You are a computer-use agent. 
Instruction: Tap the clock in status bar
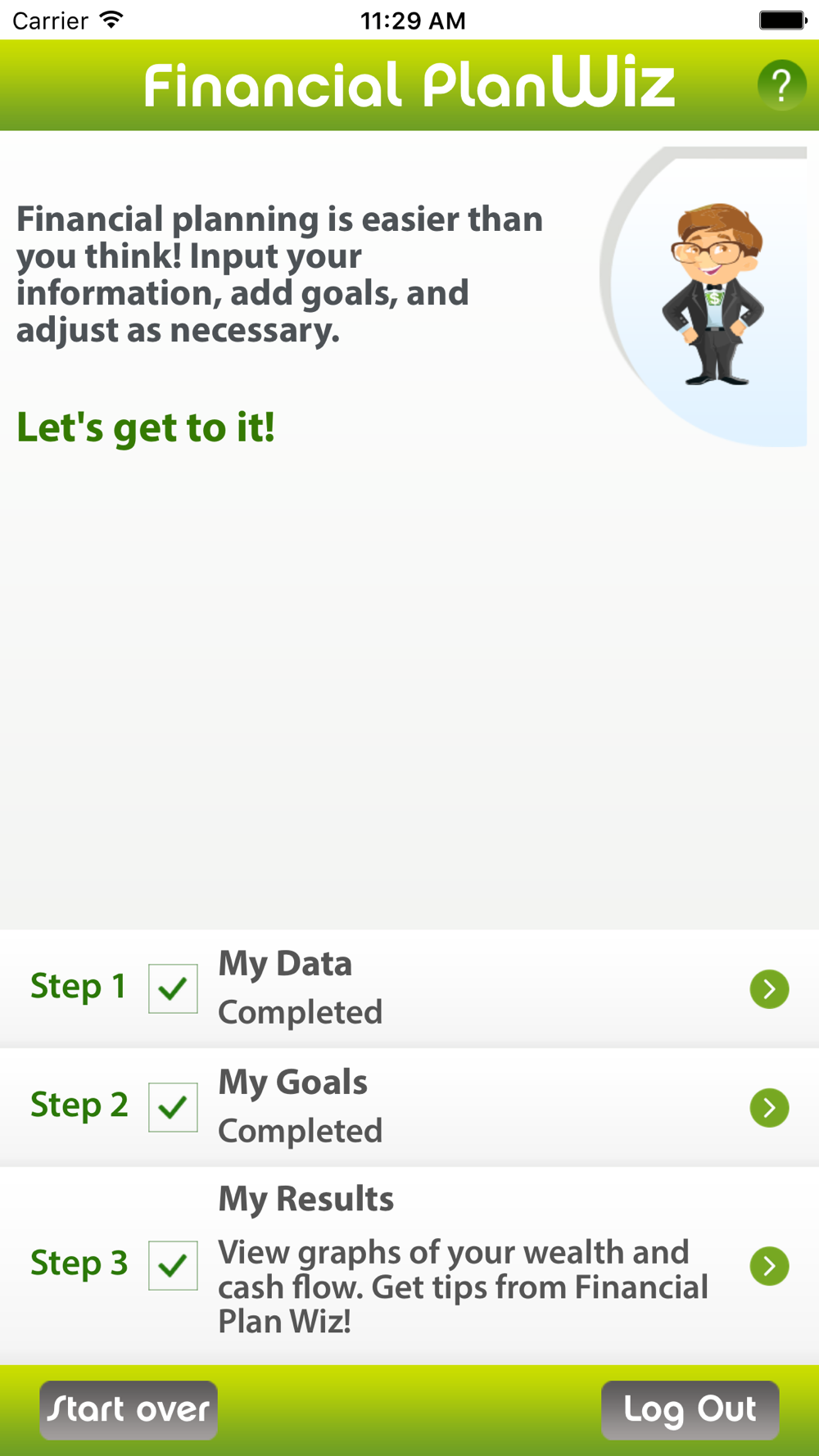coord(413,20)
